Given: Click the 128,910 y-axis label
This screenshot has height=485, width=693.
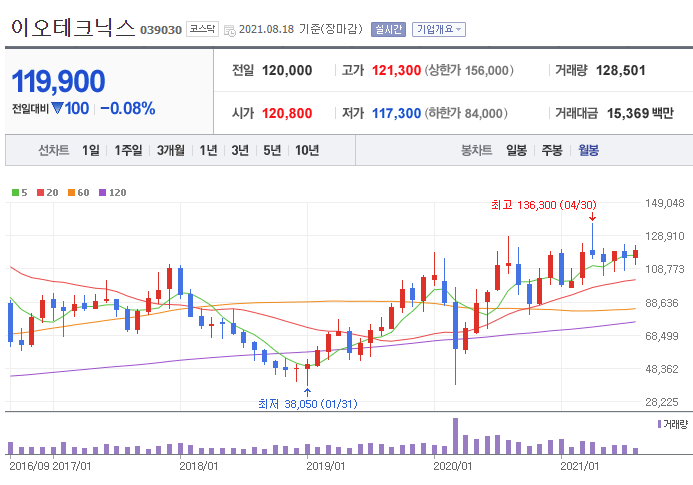Looking at the screenshot, I should pos(664,236).
